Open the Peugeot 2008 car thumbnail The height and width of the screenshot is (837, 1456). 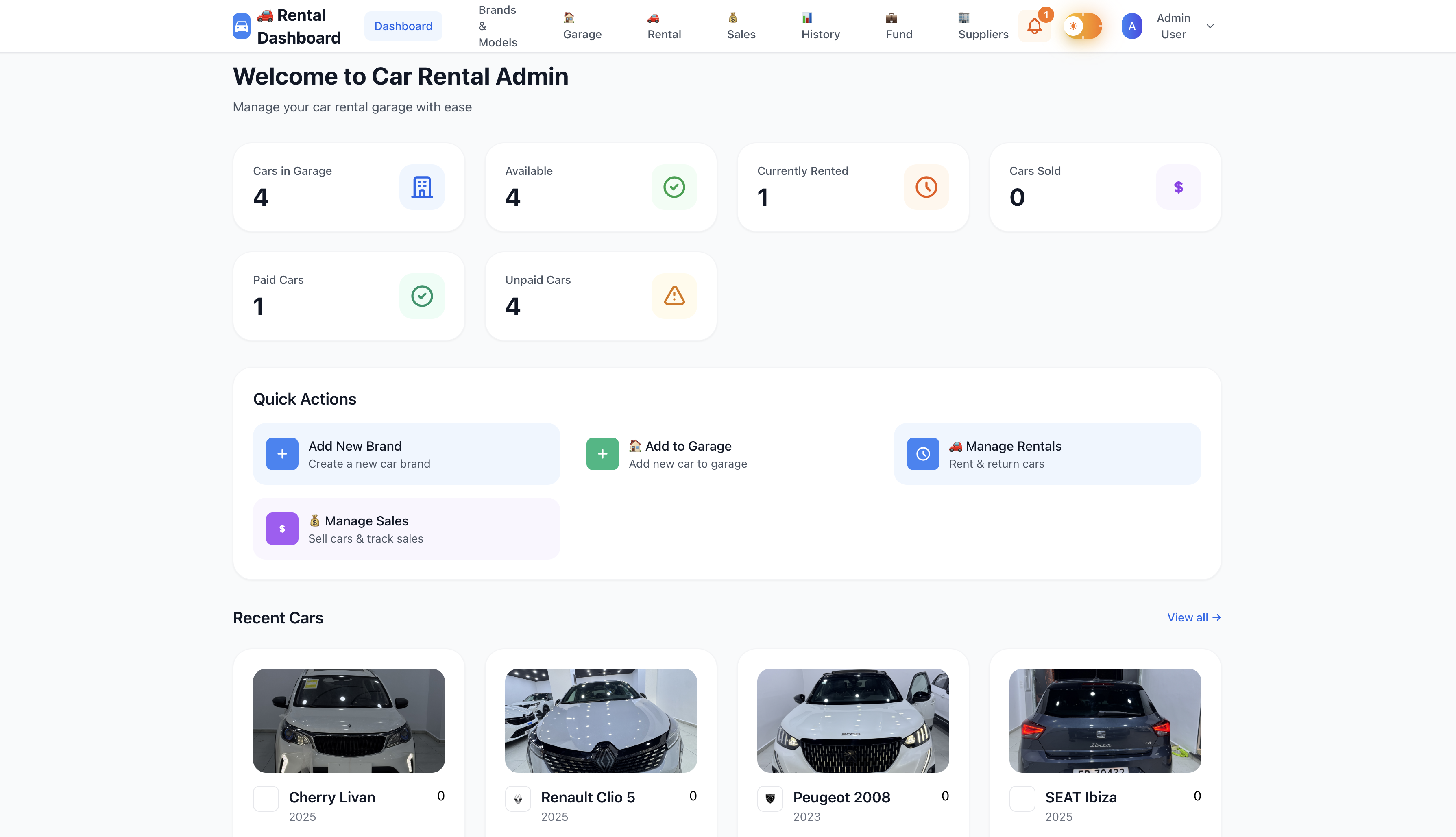852,720
